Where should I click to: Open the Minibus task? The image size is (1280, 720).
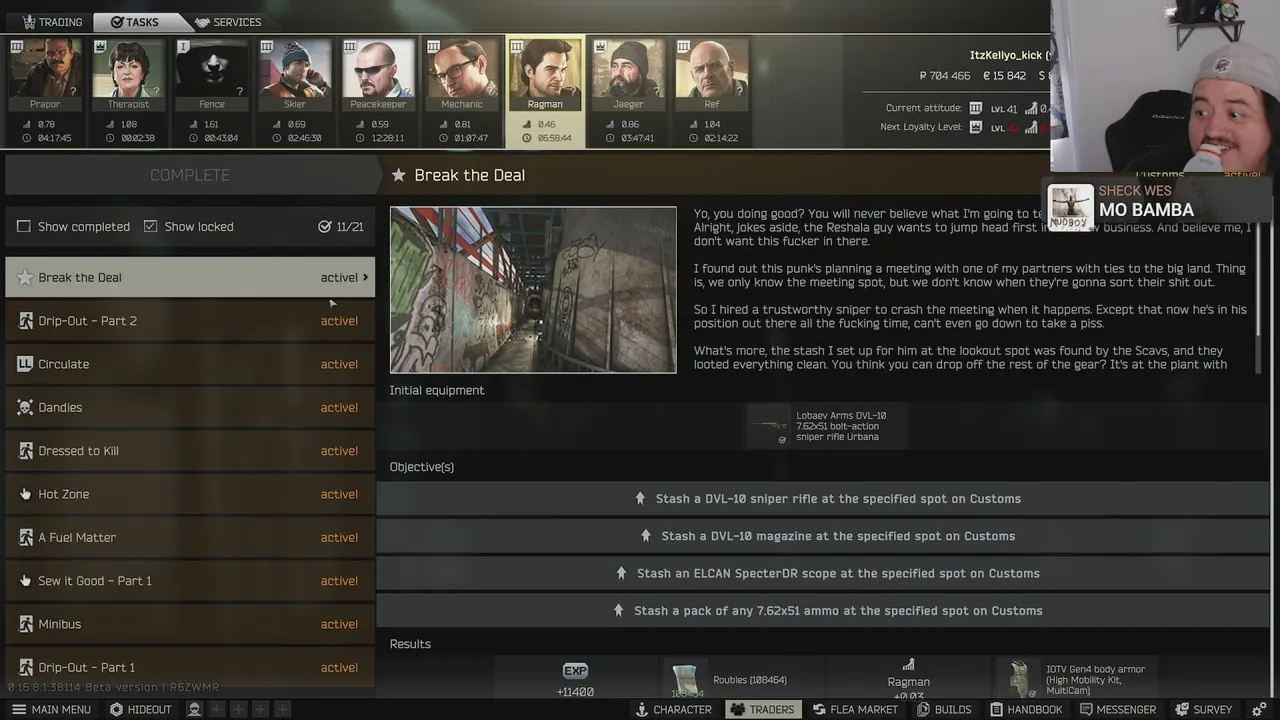point(190,624)
